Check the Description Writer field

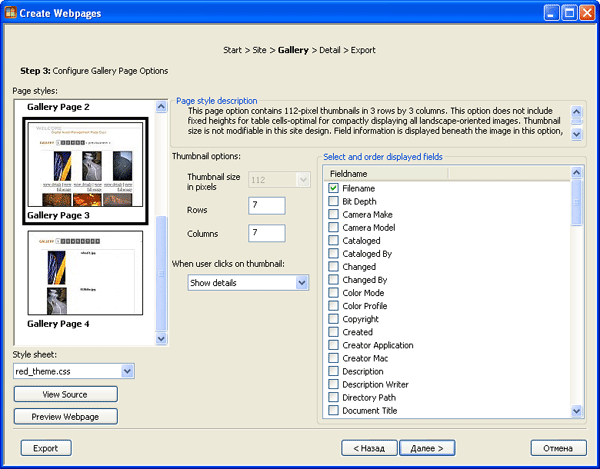(x=333, y=384)
